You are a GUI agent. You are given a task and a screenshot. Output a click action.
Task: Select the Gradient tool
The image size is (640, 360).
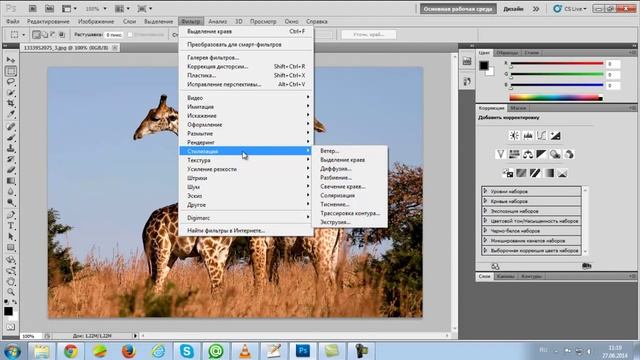point(11,181)
